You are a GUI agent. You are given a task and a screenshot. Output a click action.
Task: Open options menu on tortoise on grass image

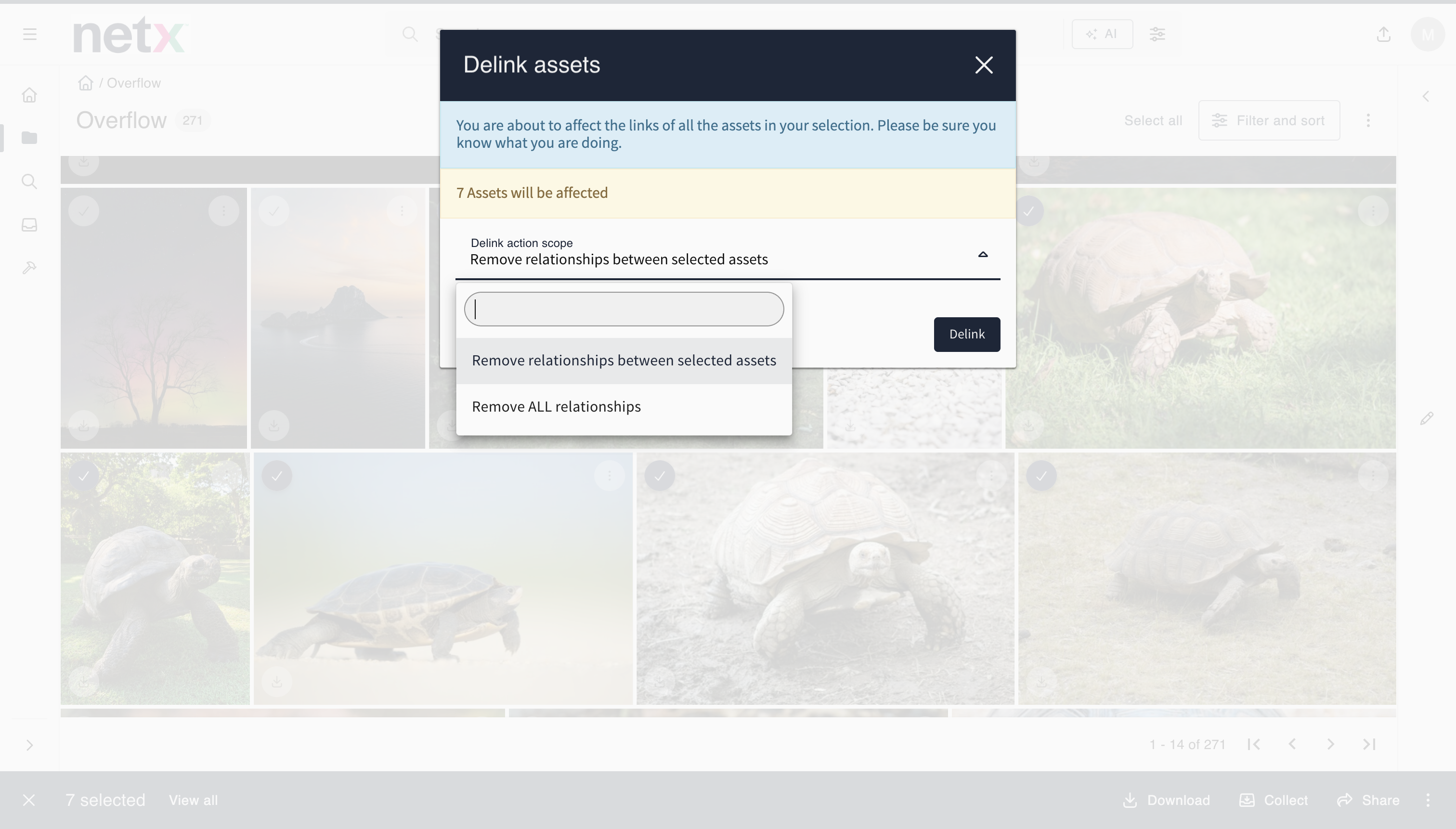[x=1373, y=211]
